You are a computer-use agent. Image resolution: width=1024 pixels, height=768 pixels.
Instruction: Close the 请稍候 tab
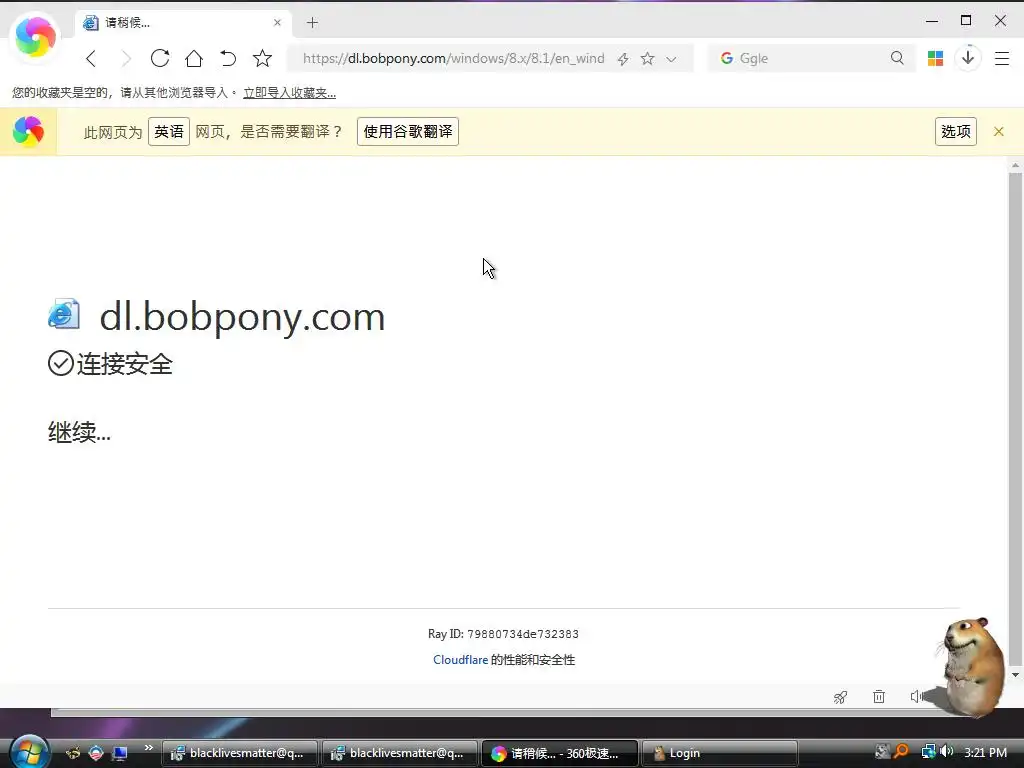[278, 22]
